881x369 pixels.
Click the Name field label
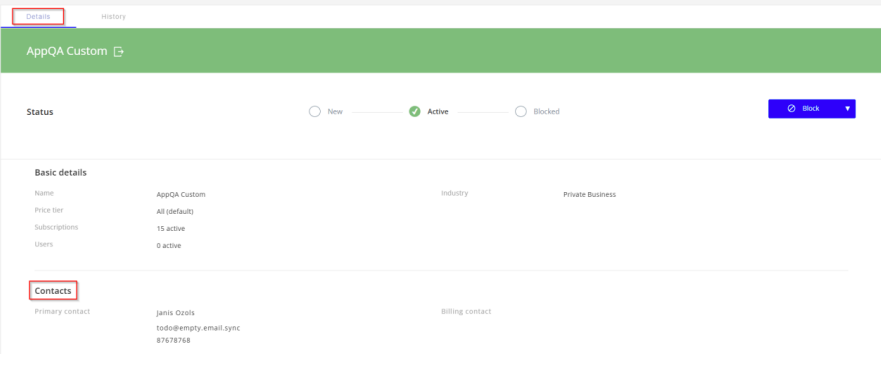(x=44, y=193)
